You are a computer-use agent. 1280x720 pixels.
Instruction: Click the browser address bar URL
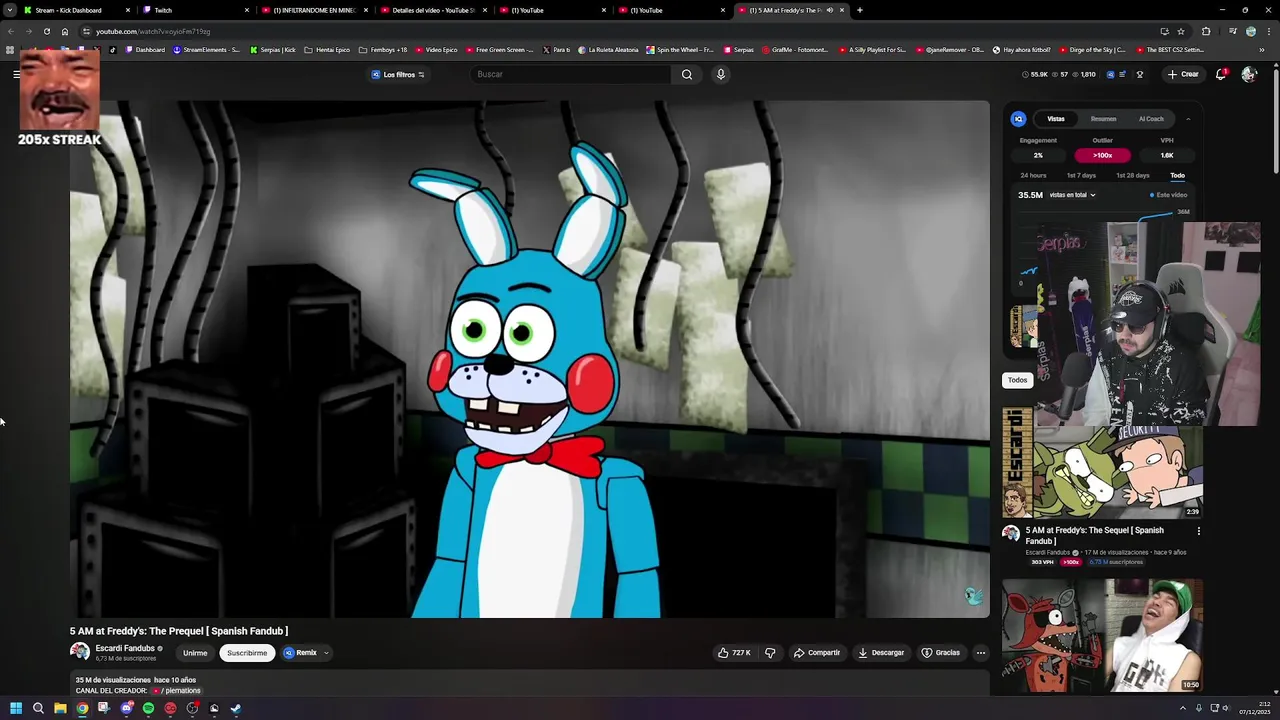coord(153,31)
